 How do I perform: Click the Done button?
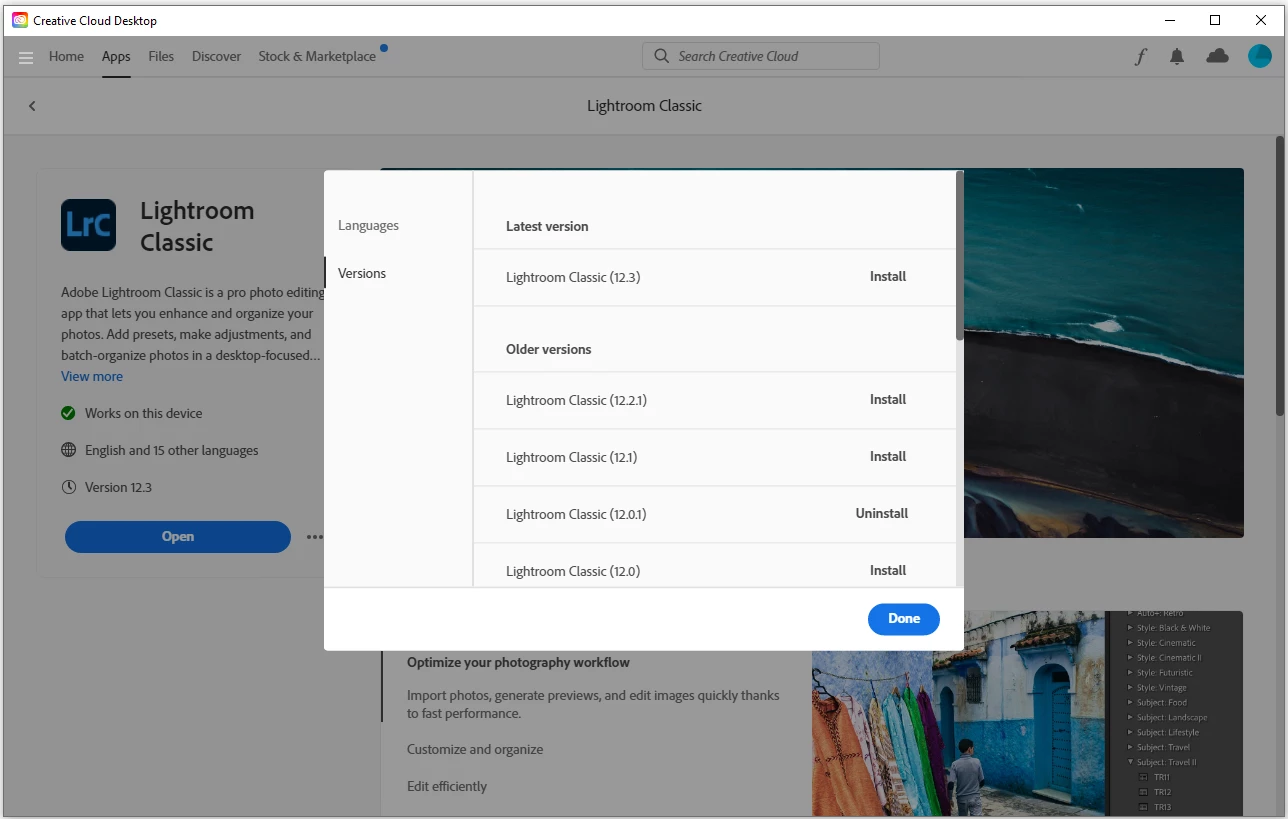[x=904, y=619]
